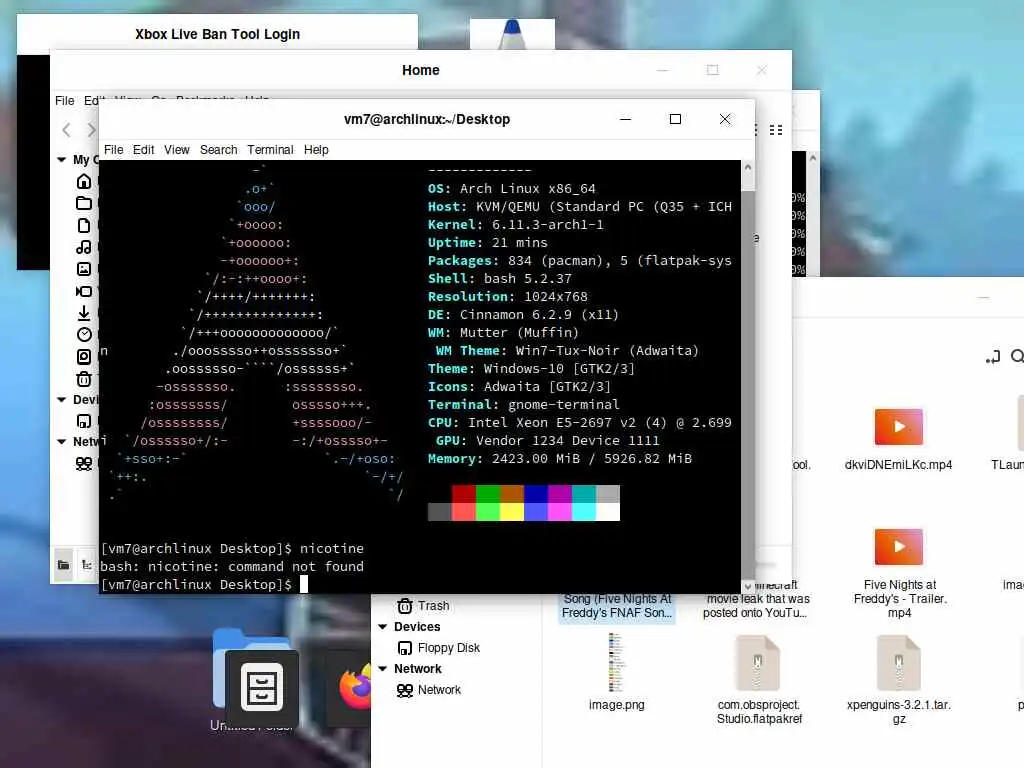Viewport: 1024px width, 768px height.
Task: Click the scroll-down arrow of terminal scrollbar
Action: click(748, 586)
